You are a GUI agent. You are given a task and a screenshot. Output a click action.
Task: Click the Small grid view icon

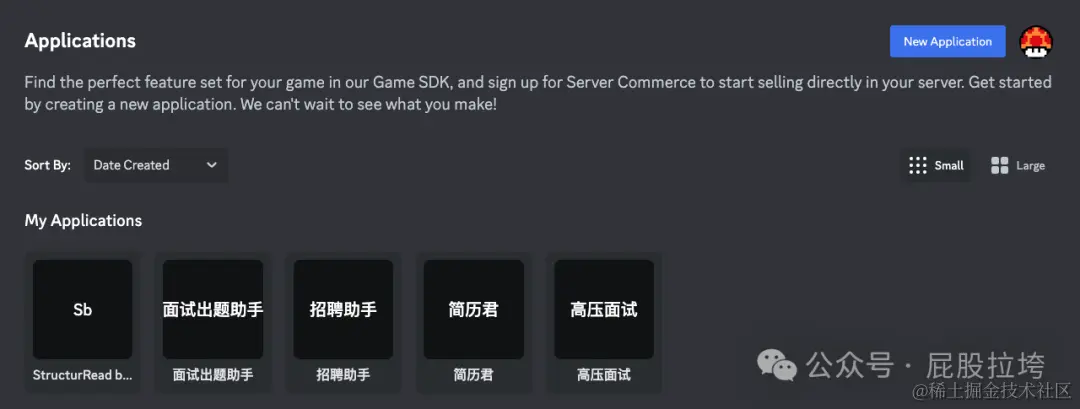(917, 165)
